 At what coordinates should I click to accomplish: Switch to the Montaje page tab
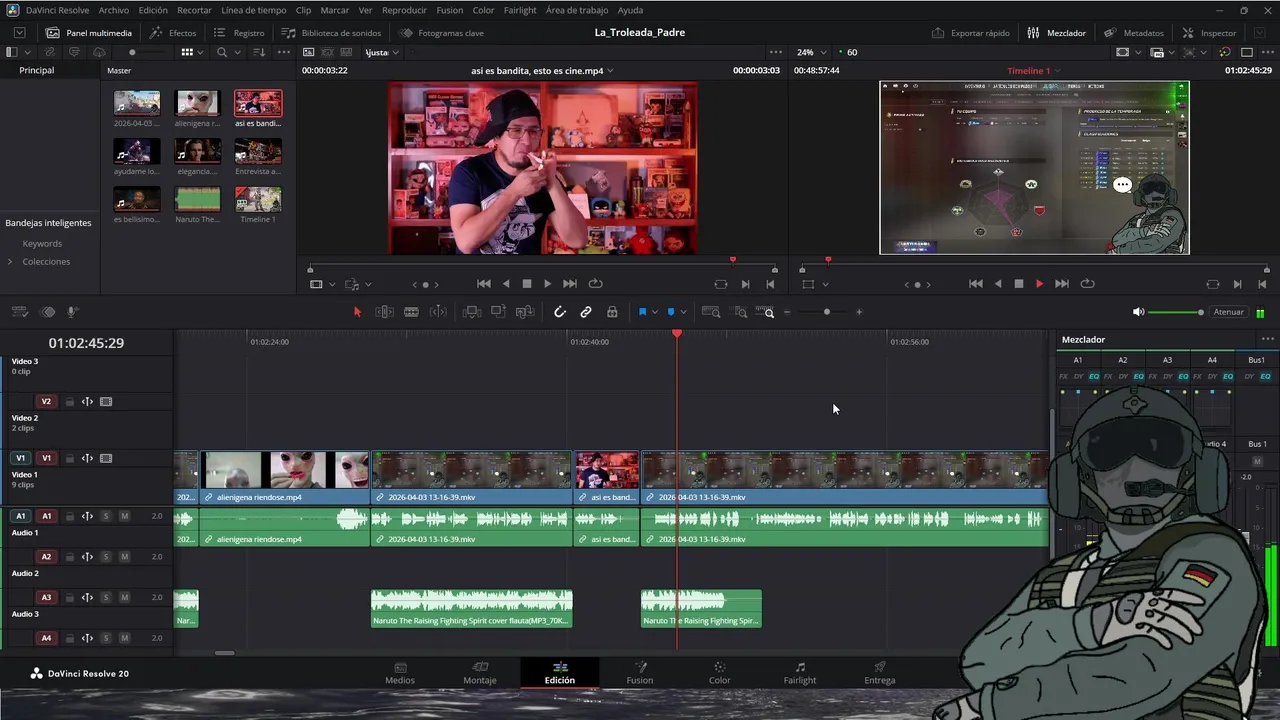coord(480,673)
